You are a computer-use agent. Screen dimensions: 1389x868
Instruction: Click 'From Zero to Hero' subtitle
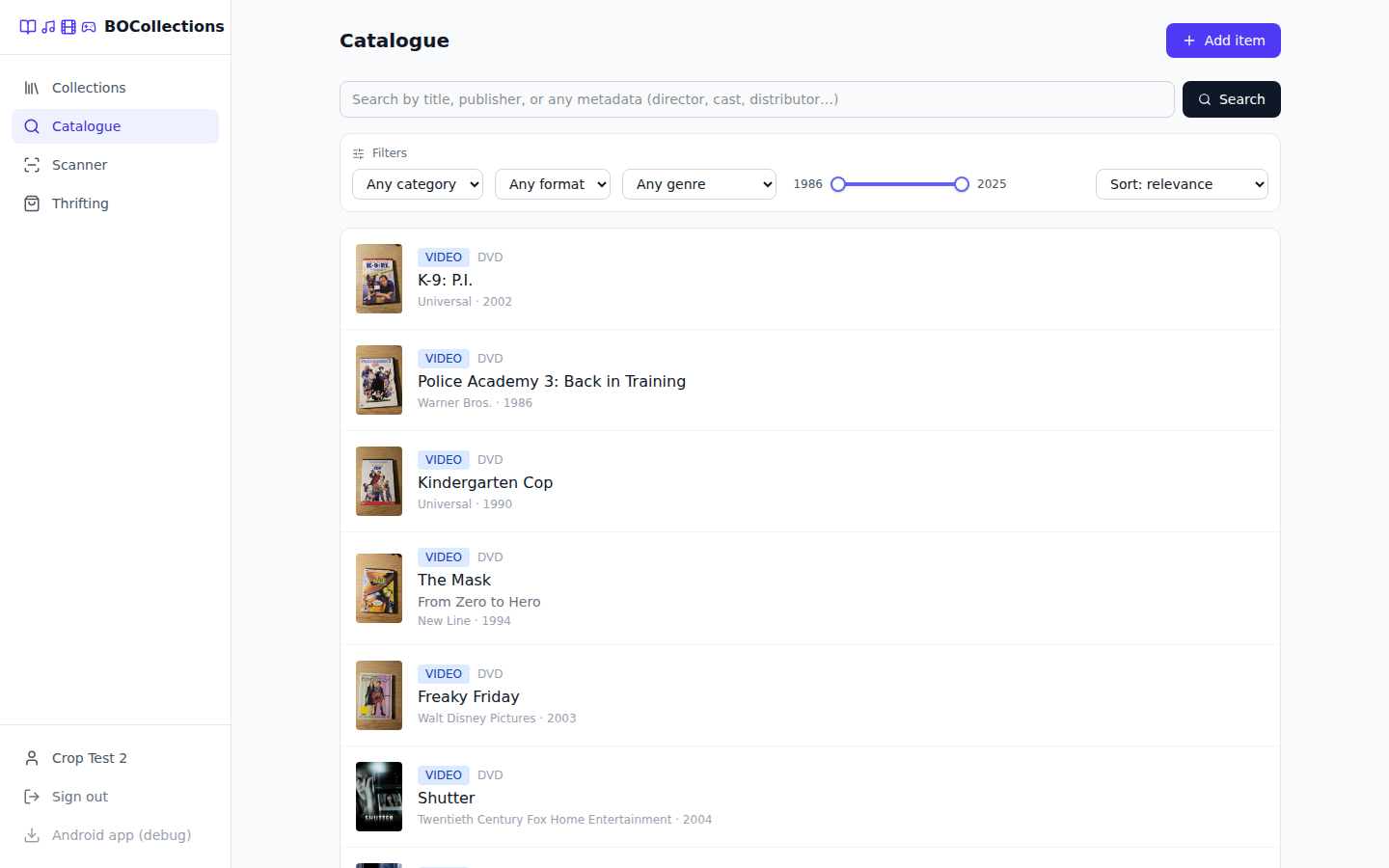[479, 602]
